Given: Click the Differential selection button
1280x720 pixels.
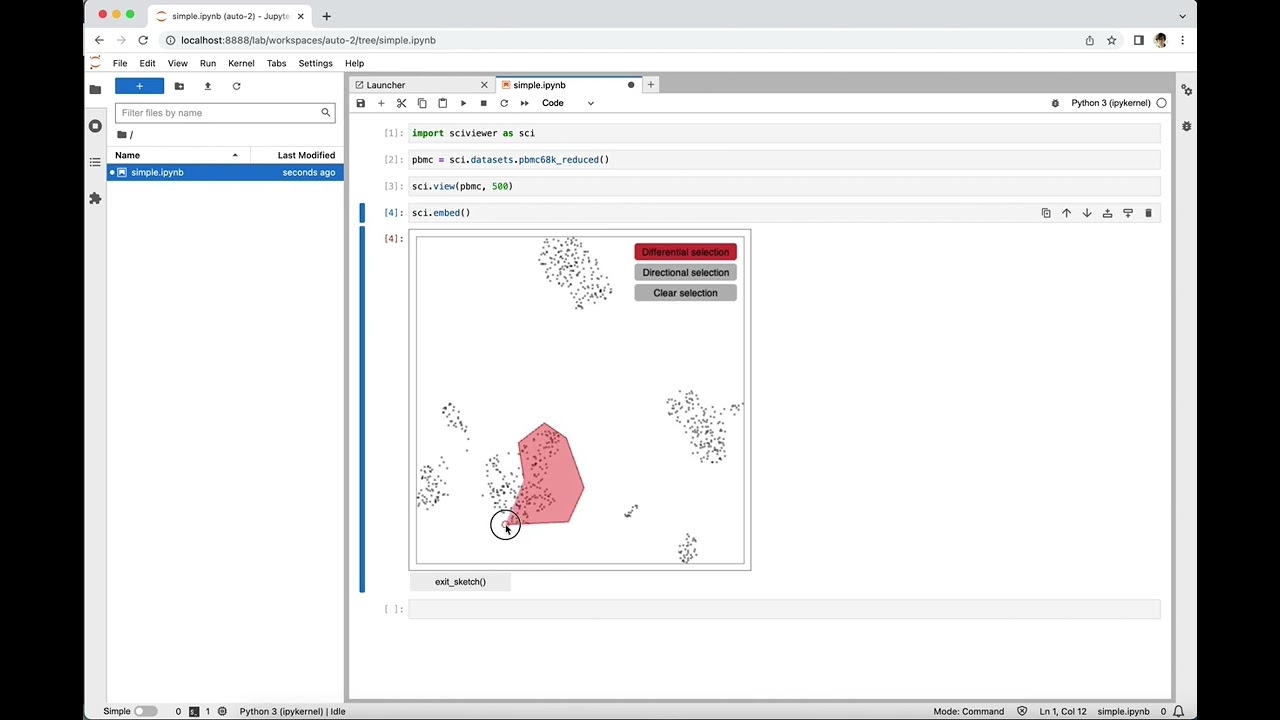Looking at the screenshot, I should click(685, 252).
